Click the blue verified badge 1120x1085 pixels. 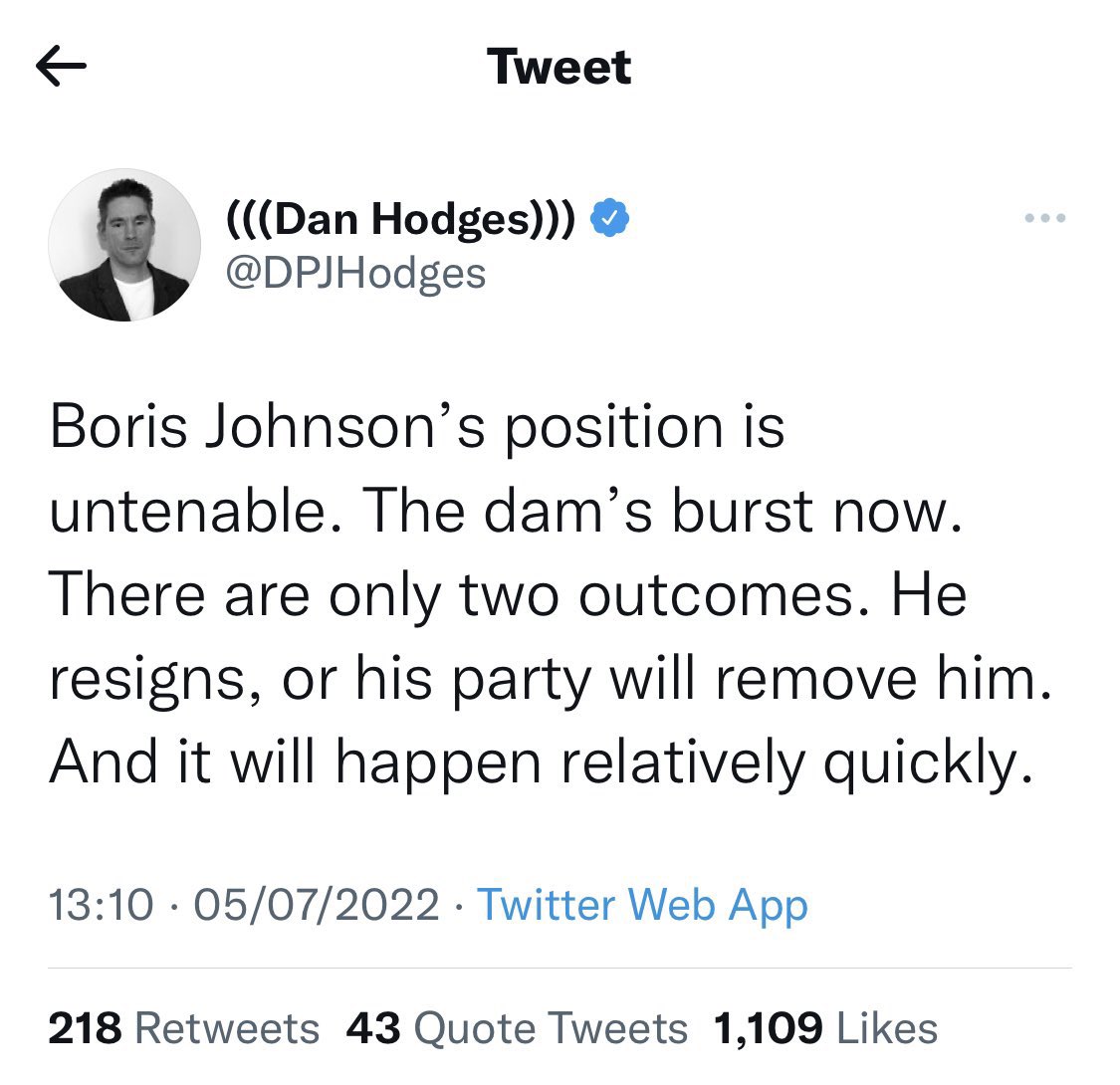[608, 218]
